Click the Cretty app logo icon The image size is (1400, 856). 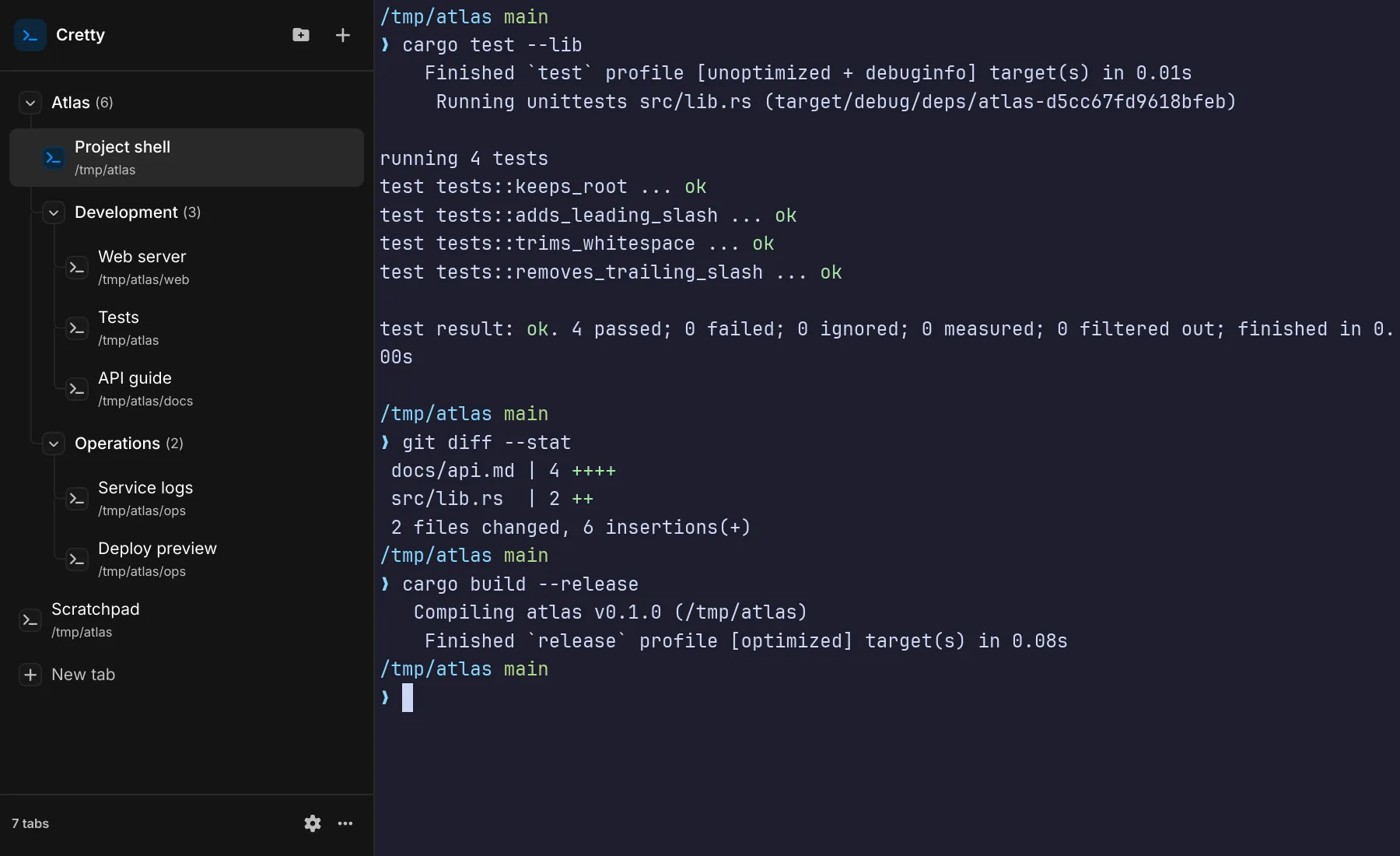30,35
